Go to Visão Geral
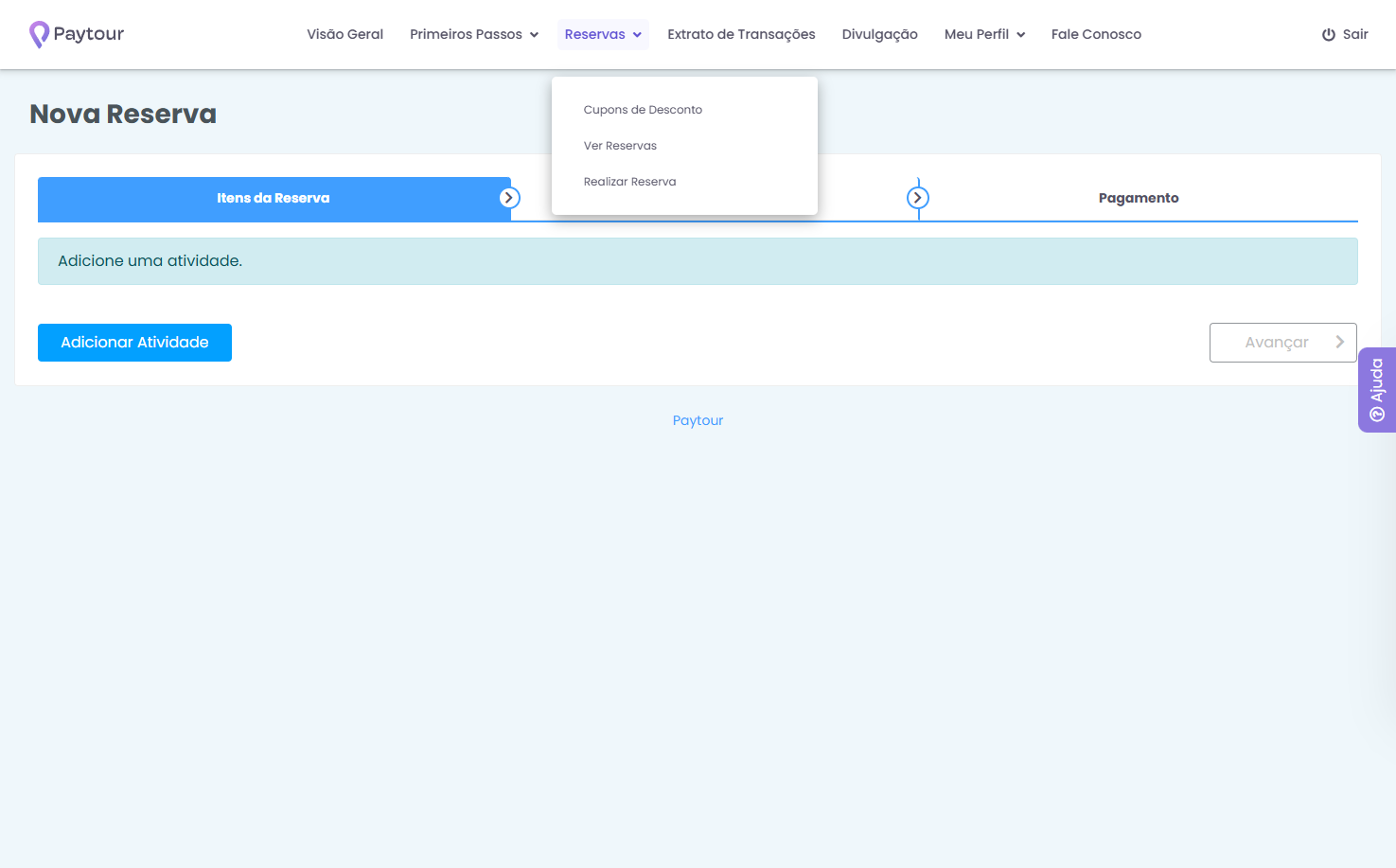Viewport: 1396px width, 868px height. pos(345,34)
